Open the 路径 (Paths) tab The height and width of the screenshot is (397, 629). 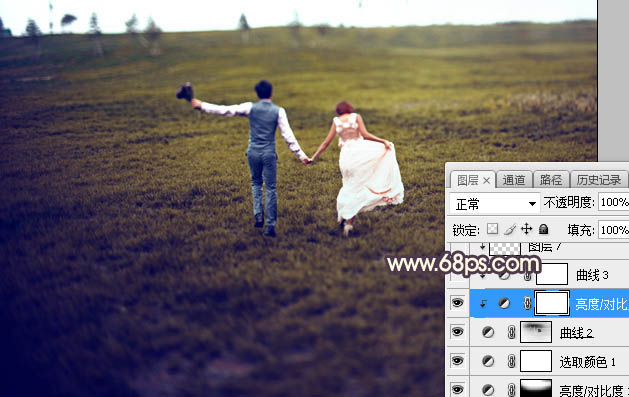point(551,180)
